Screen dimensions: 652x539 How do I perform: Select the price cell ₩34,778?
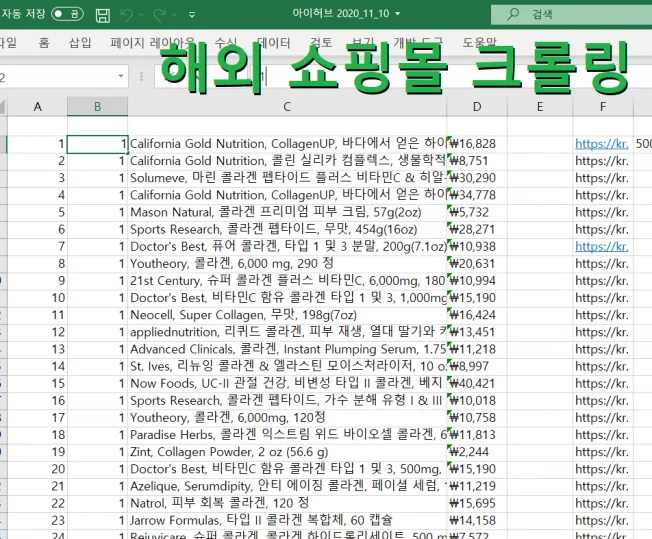[x=477, y=195]
